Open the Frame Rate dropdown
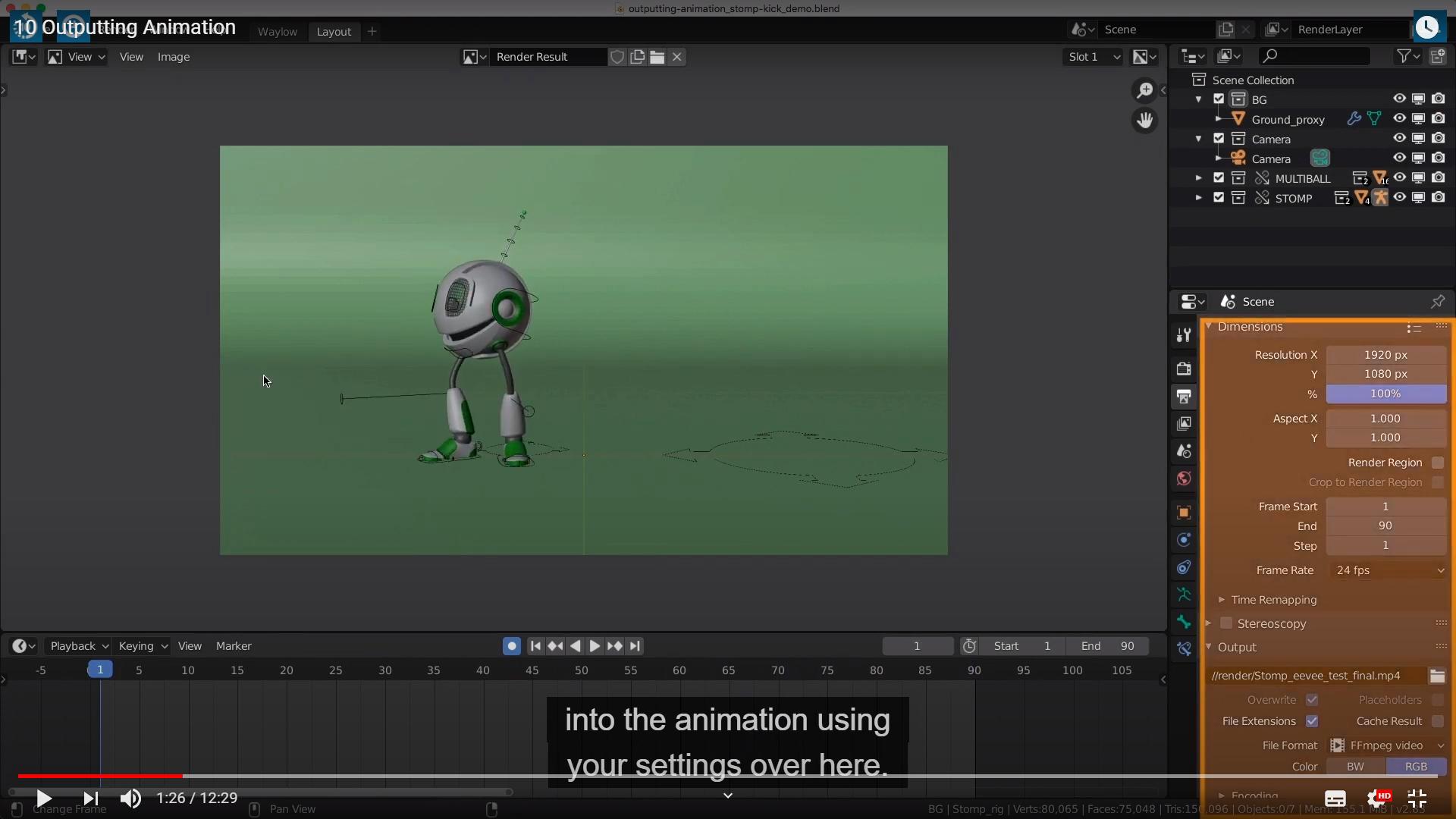This screenshot has height=819, width=1456. point(1388,570)
